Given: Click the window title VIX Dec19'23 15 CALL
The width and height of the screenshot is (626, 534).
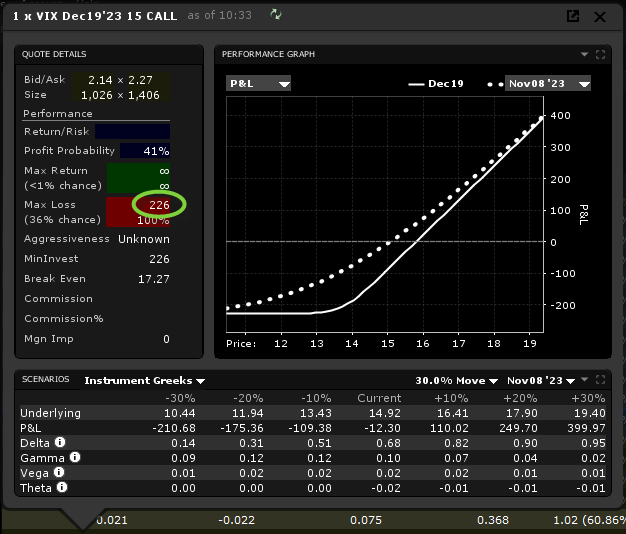Looking at the screenshot, I should (95, 16).
